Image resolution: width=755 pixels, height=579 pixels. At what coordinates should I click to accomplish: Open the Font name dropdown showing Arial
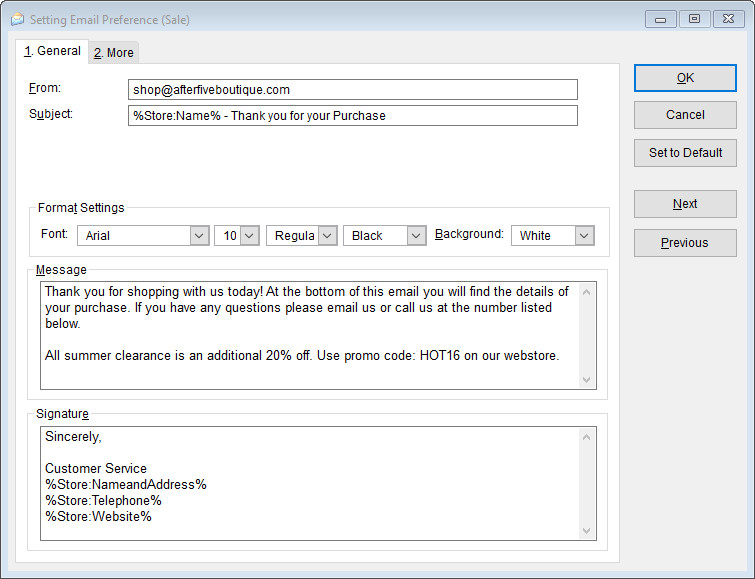pos(143,236)
